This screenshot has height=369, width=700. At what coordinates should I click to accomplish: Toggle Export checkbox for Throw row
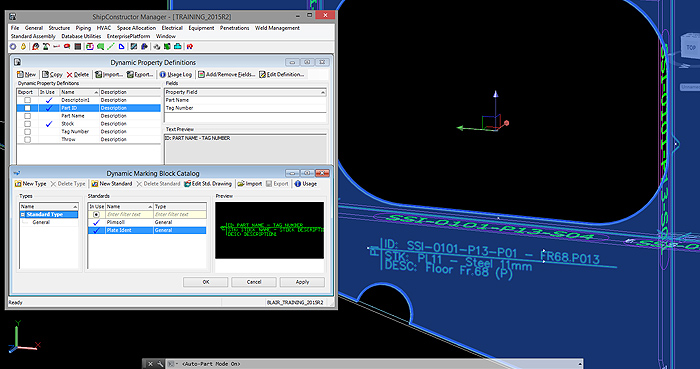[x=28, y=140]
